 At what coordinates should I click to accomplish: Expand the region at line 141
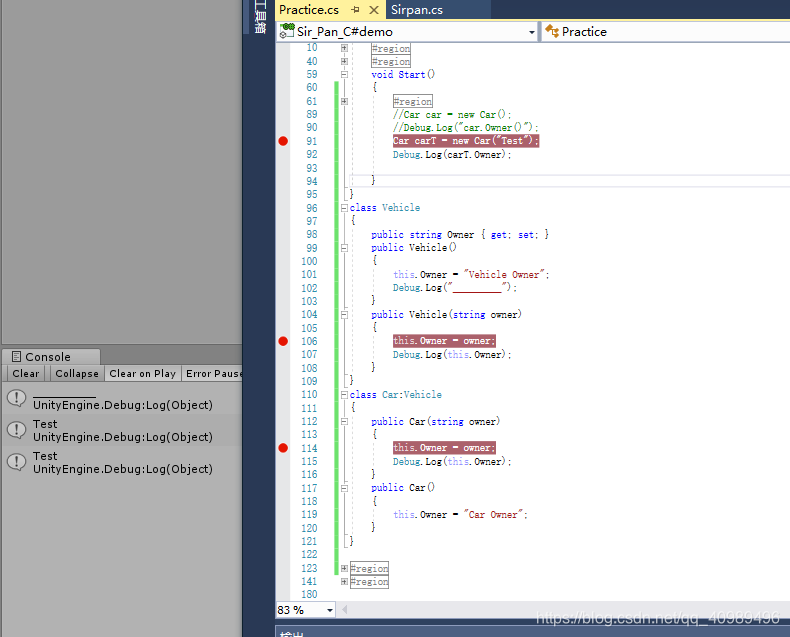tap(344, 582)
